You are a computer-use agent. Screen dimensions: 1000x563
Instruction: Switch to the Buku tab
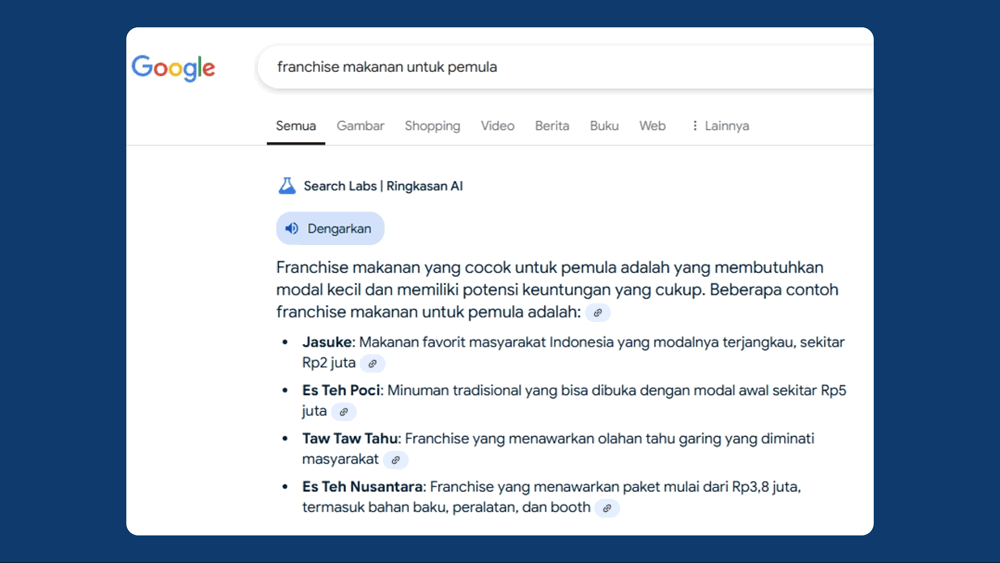coord(604,126)
